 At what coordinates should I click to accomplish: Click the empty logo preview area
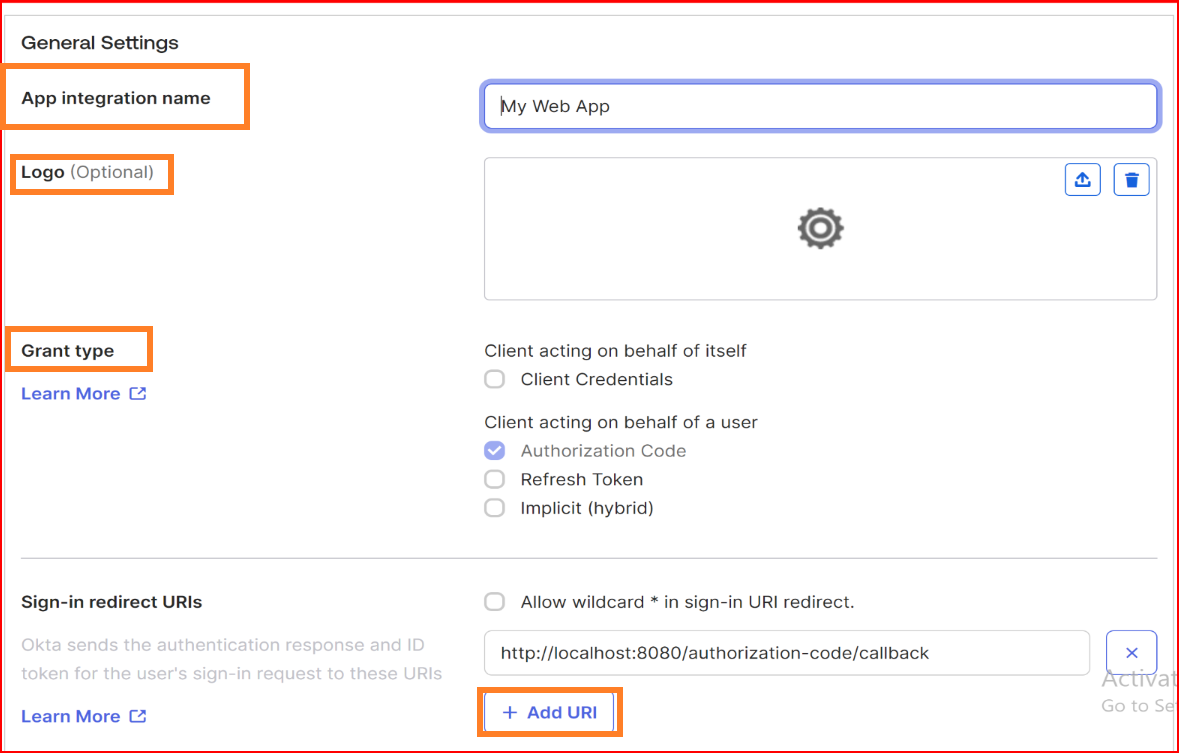[820, 229]
